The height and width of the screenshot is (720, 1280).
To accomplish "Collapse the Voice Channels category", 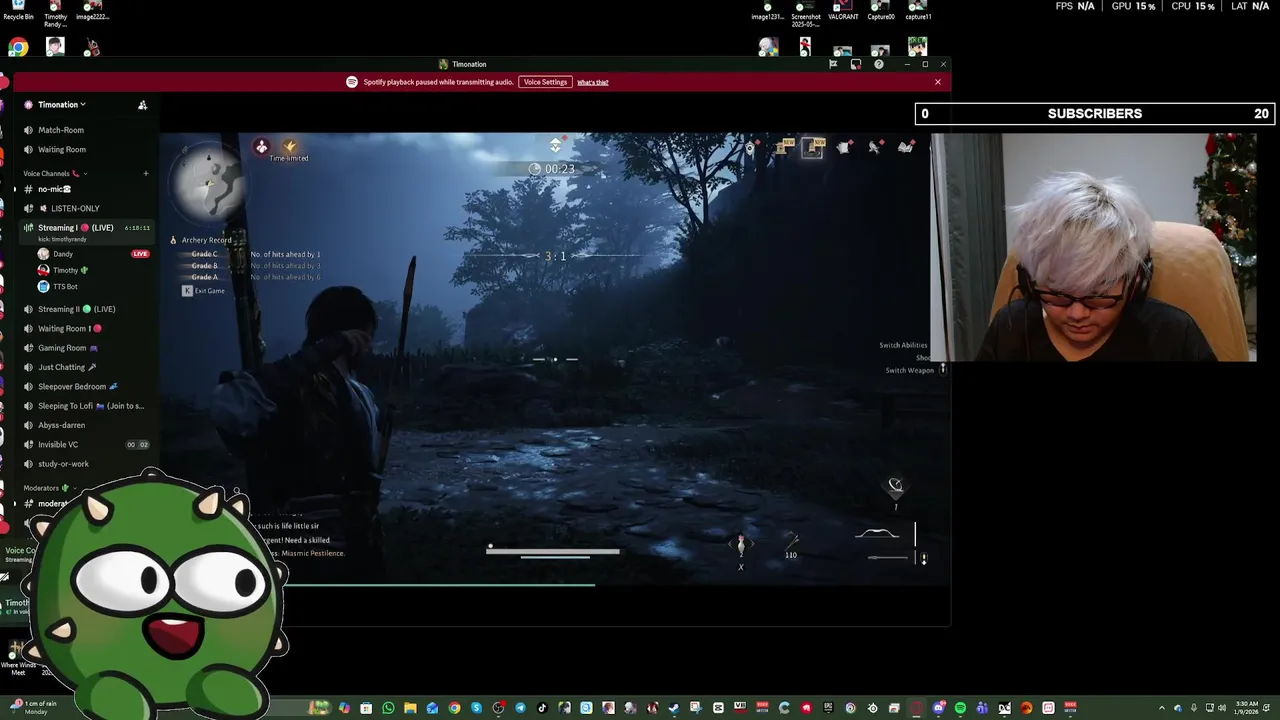I will pos(55,174).
